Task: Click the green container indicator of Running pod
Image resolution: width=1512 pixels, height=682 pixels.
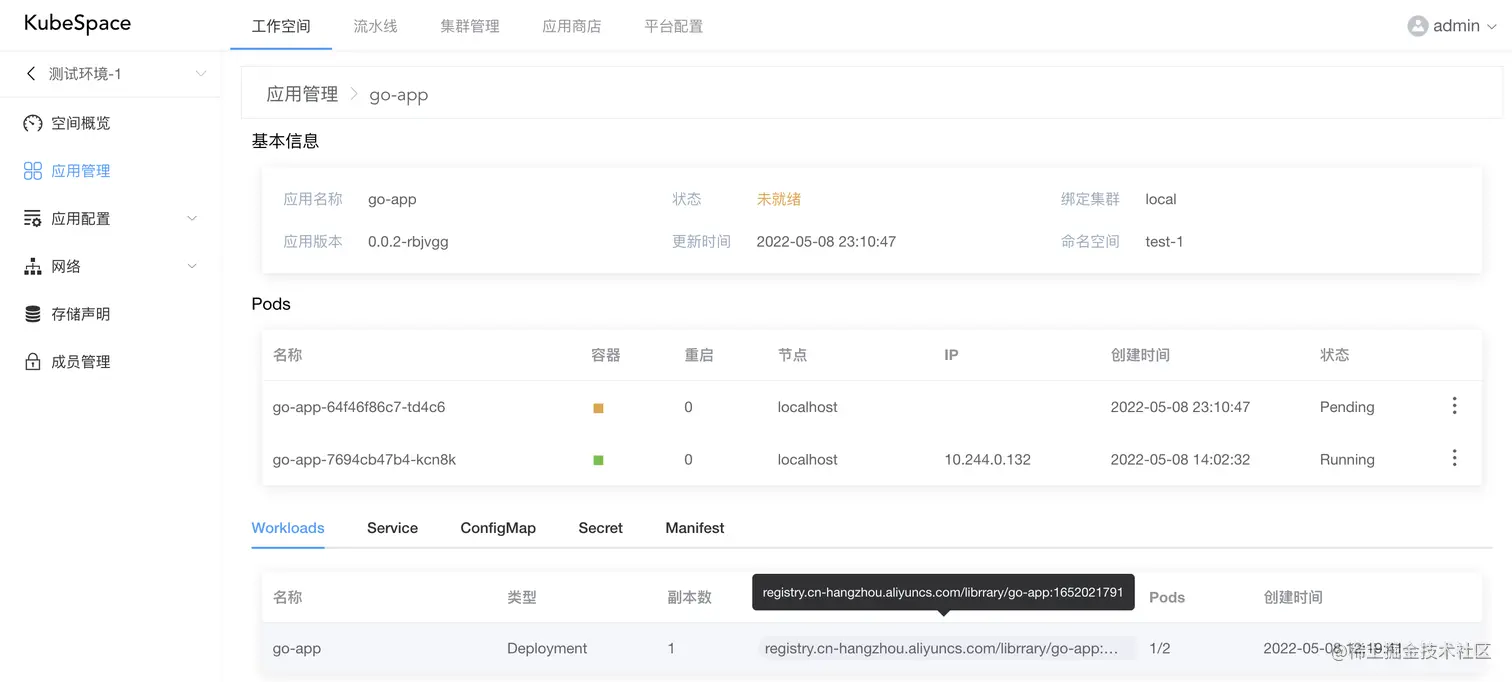Action: [x=598, y=460]
